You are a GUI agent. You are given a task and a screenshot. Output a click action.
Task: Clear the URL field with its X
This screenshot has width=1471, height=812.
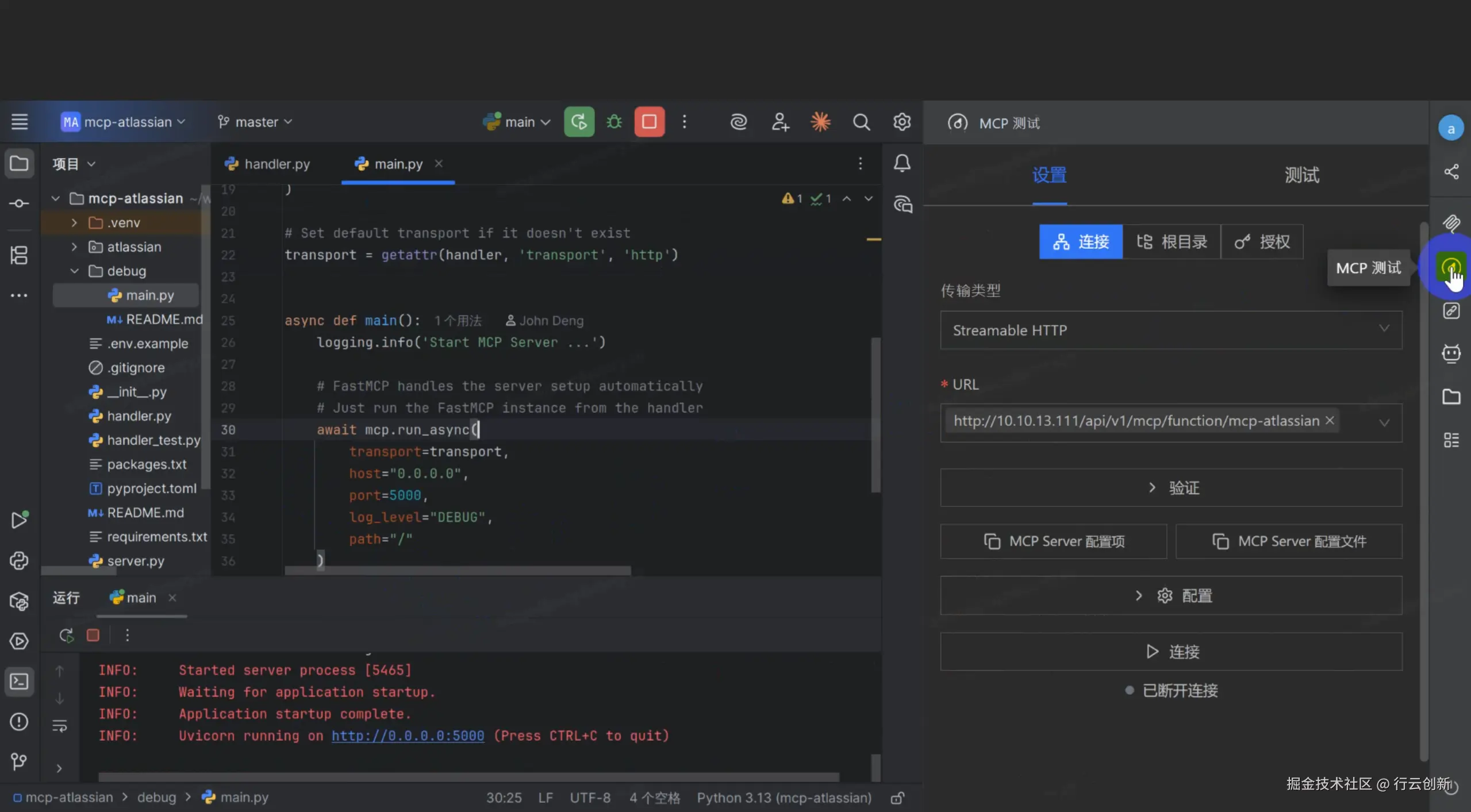tap(1330, 421)
